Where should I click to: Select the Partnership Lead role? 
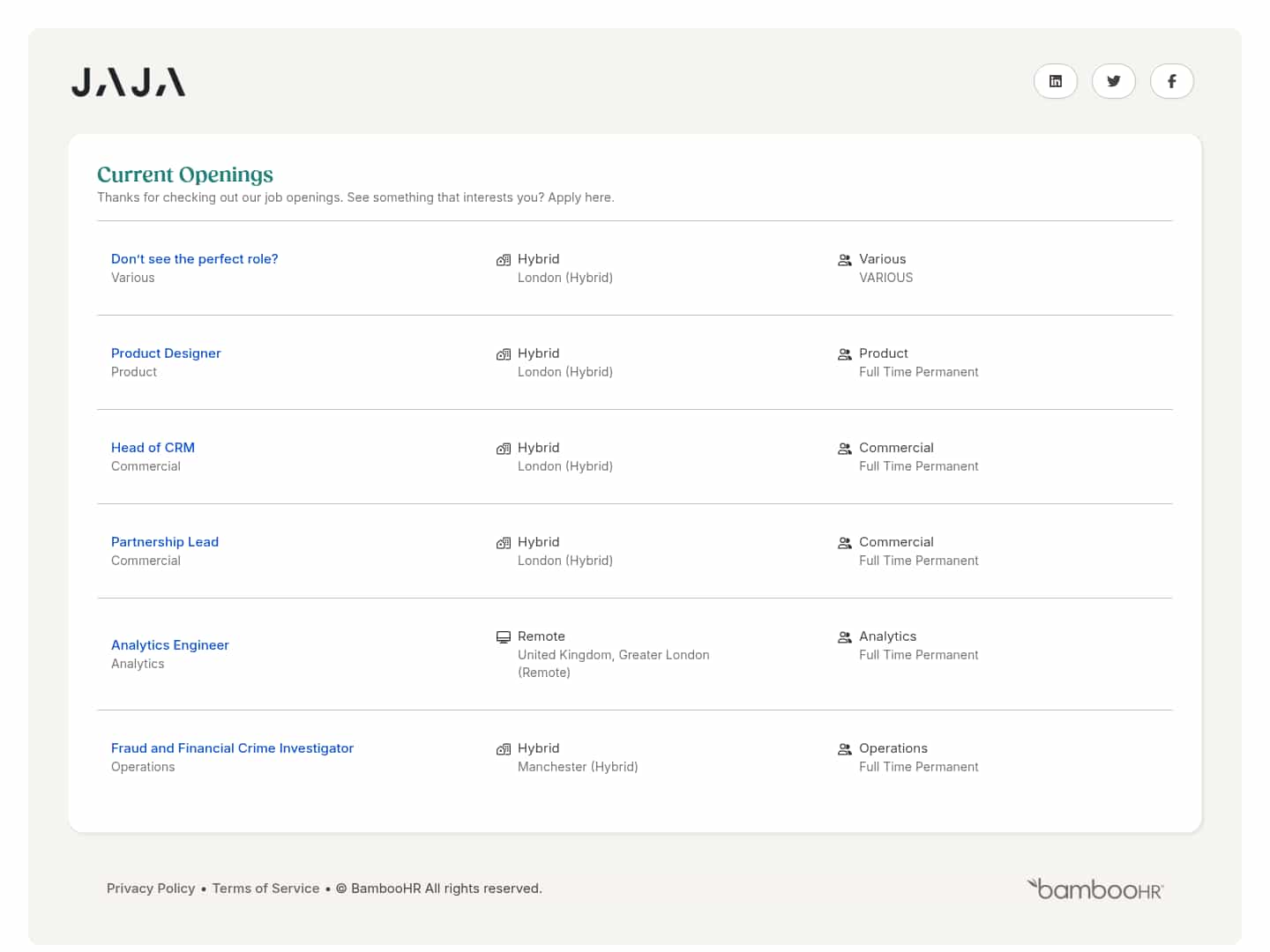[x=165, y=541]
